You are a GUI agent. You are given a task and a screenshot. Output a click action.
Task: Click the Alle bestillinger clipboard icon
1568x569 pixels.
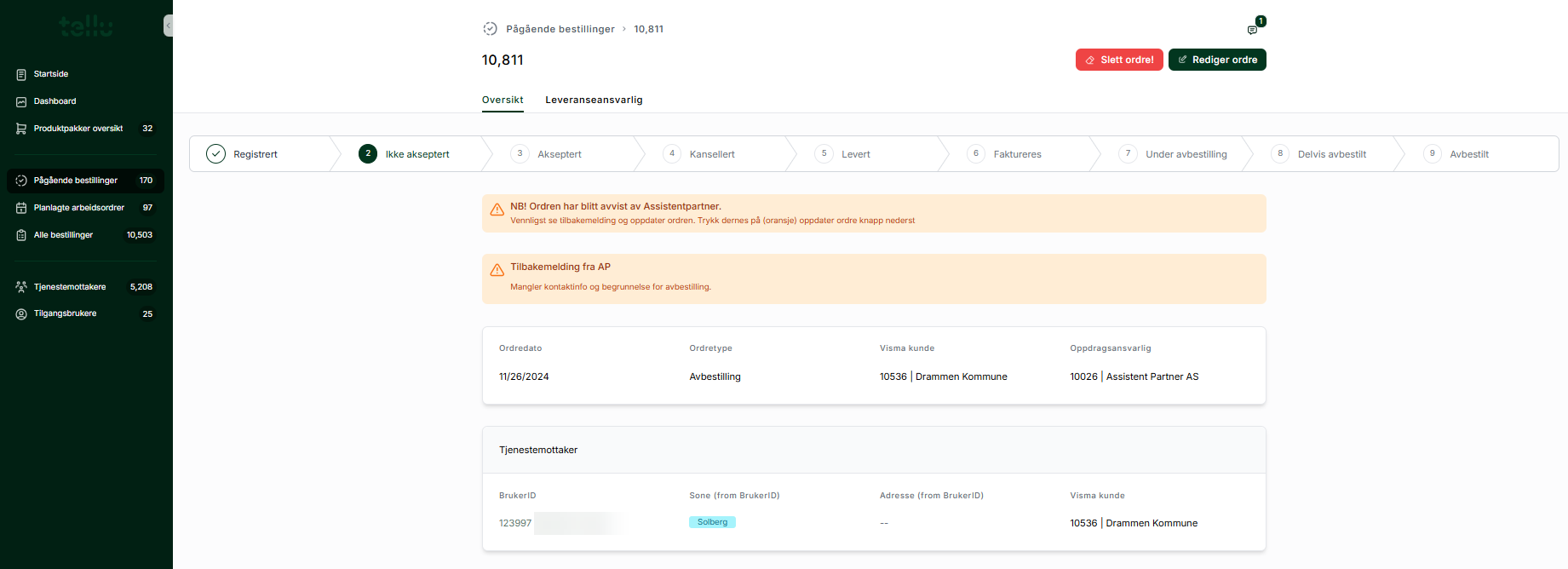pos(21,235)
